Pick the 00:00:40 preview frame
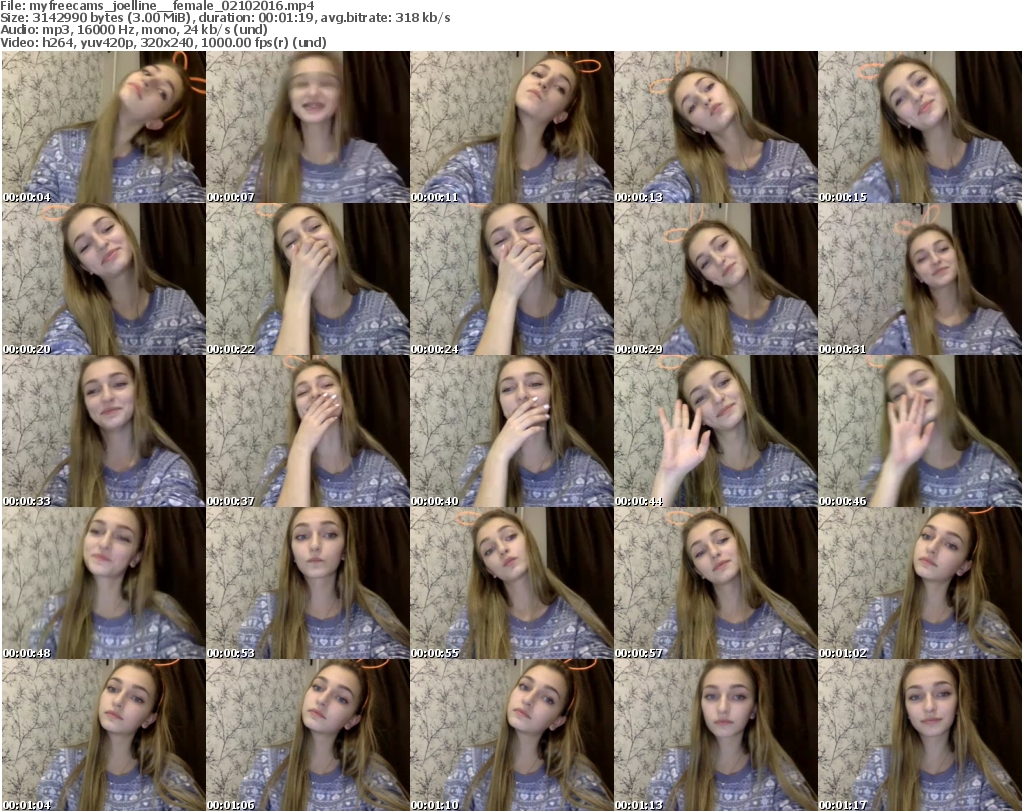 (511, 431)
